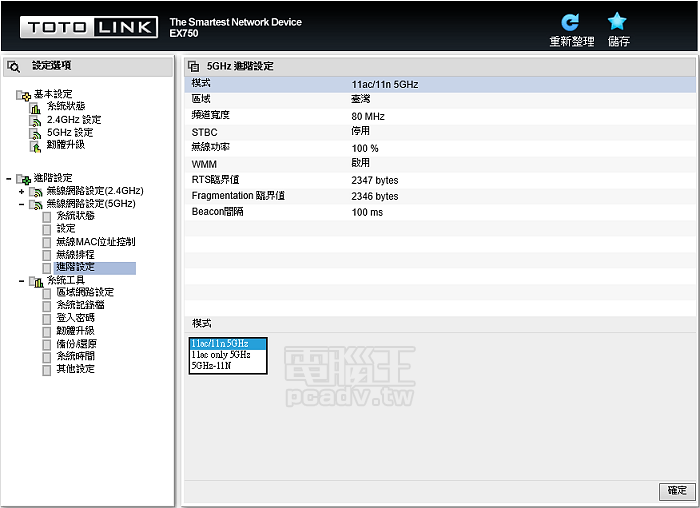
Task: Open 5GHz 設定 in basic settings
Action: pyautogui.click(x=69, y=132)
